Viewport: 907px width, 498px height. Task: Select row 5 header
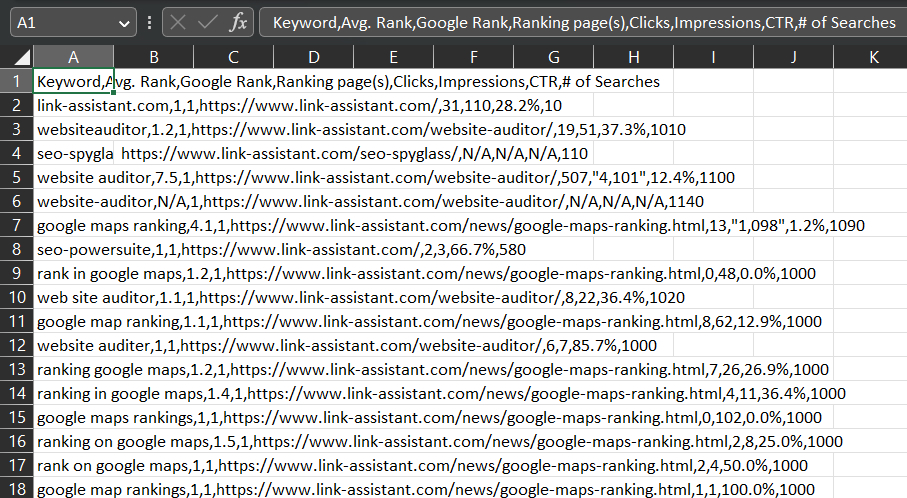coord(16,177)
